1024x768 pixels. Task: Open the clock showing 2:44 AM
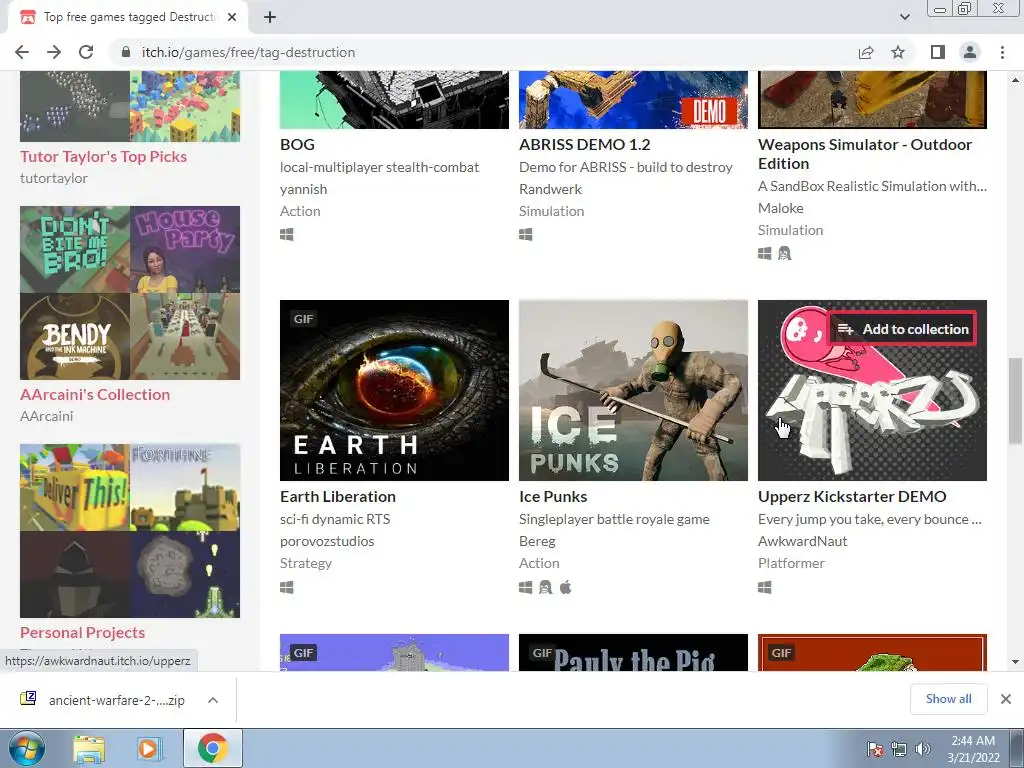pos(973,749)
